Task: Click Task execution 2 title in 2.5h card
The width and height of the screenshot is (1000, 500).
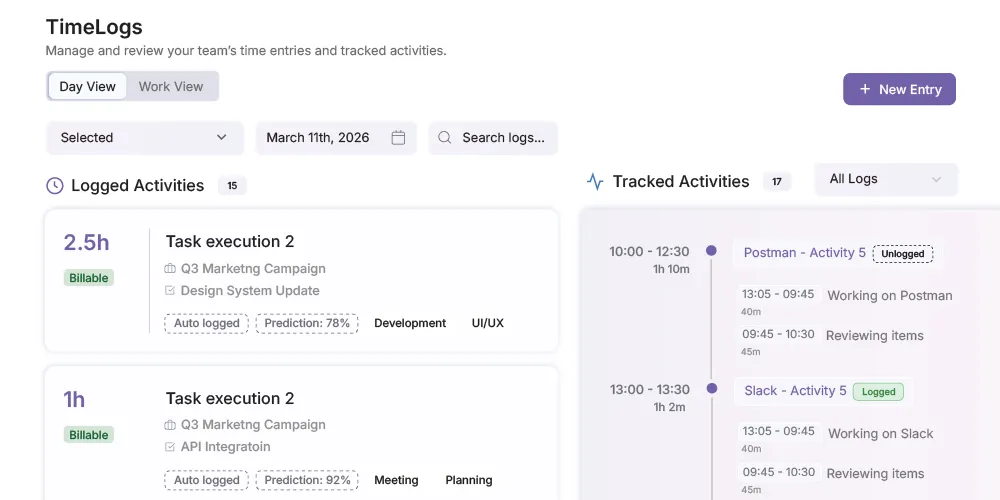Action: (230, 242)
